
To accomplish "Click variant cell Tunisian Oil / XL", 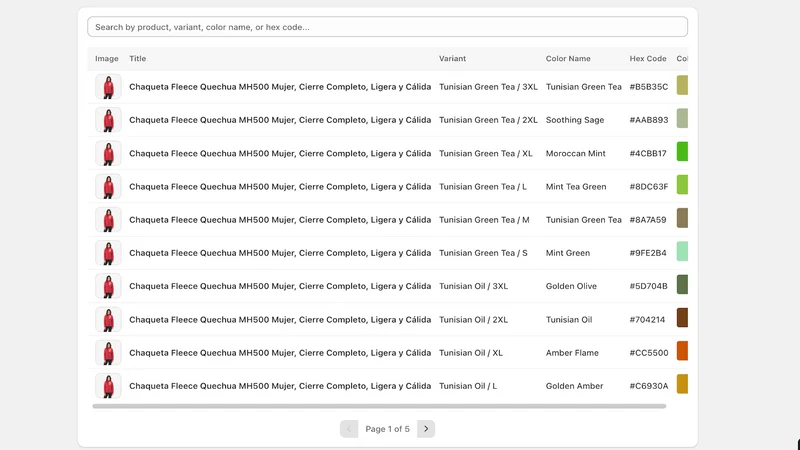I will tap(471, 353).
